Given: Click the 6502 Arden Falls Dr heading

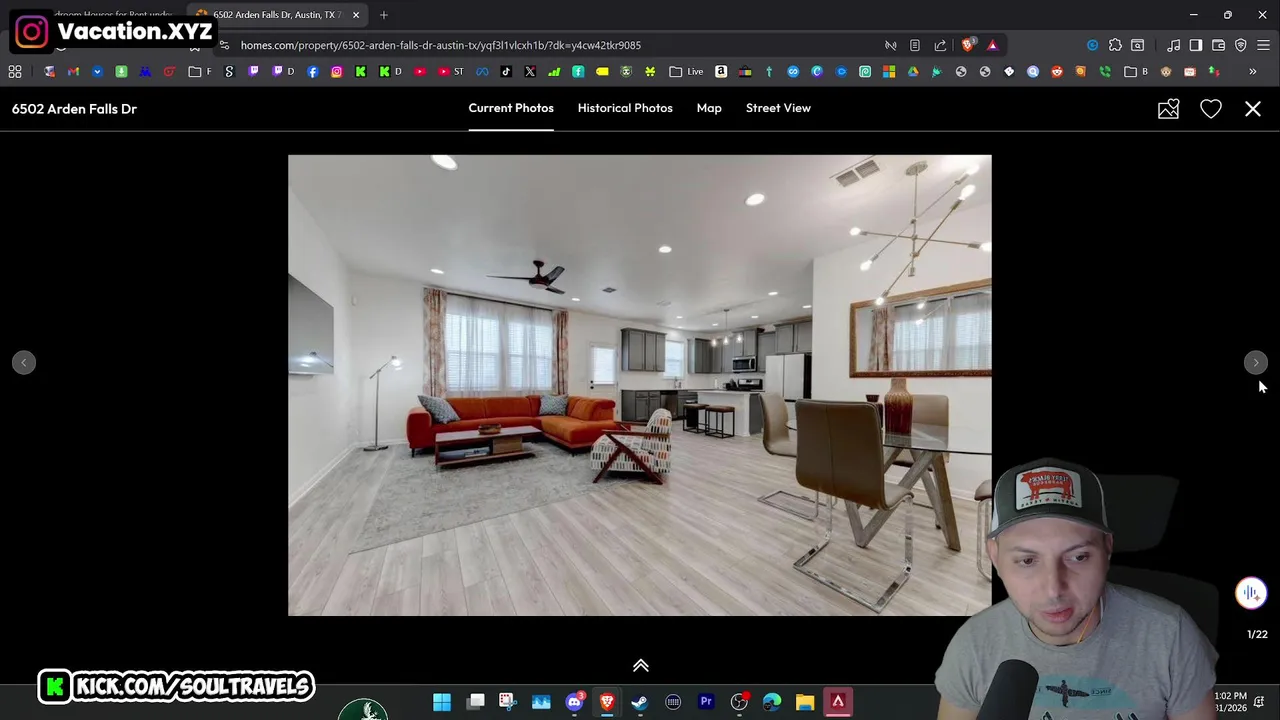Looking at the screenshot, I should tap(74, 109).
